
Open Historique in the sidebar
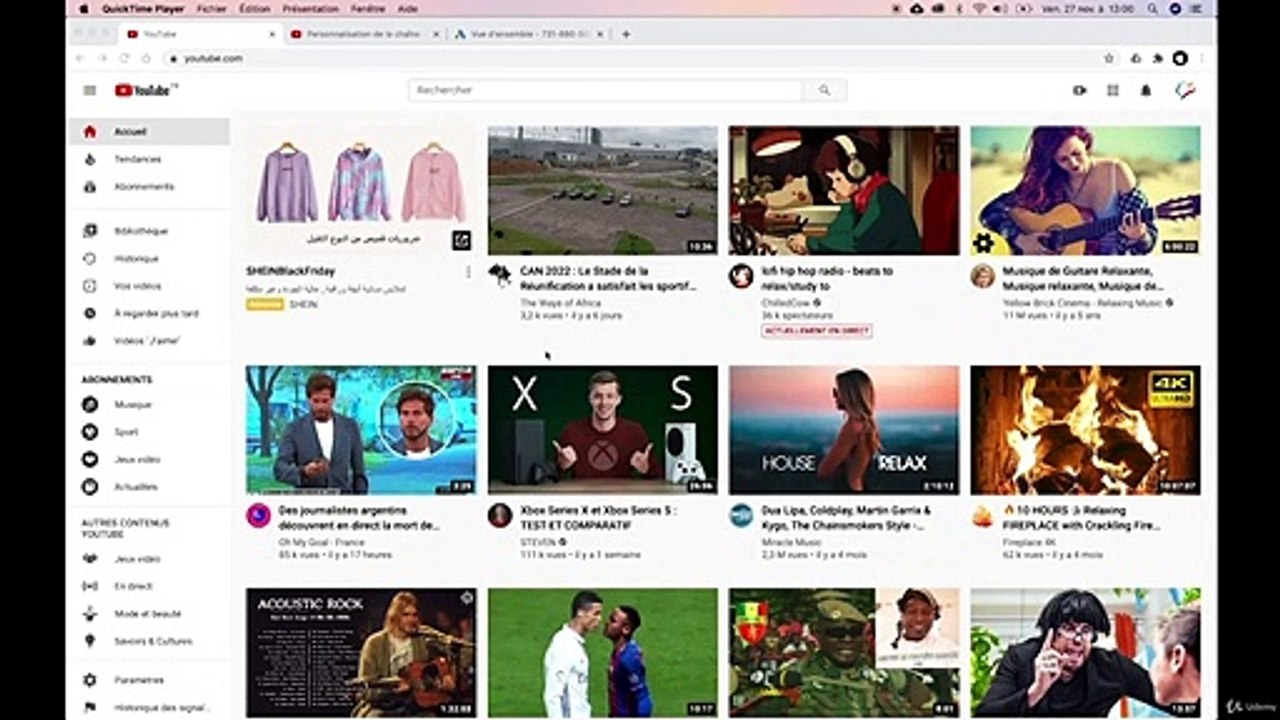[x=149, y=258]
